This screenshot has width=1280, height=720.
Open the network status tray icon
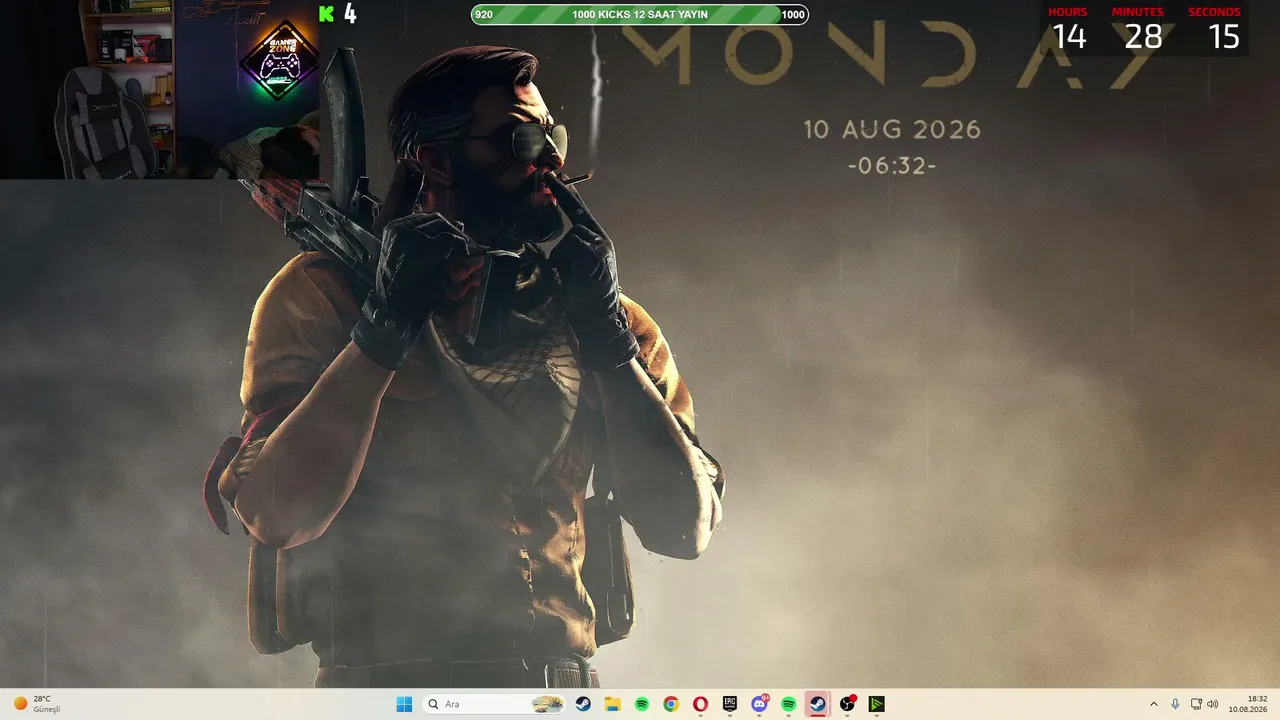(x=1196, y=704)
